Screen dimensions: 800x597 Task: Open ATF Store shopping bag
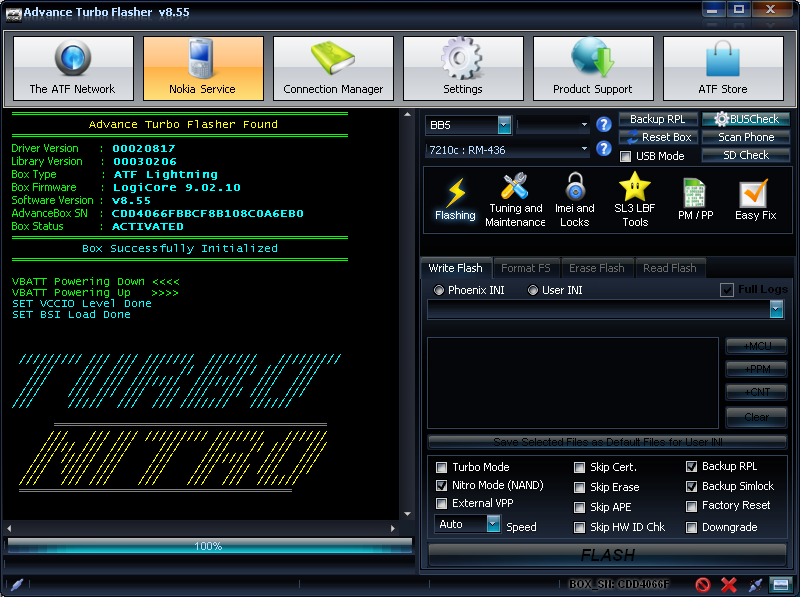pyautogui.click(x=723, y=68)
